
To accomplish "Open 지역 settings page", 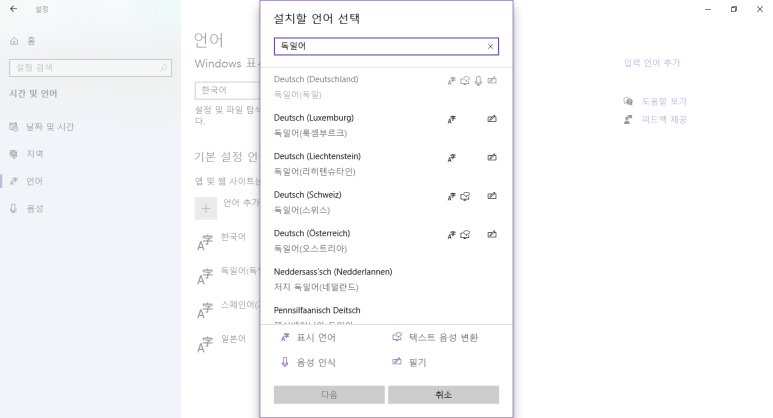I will [90, 154].
